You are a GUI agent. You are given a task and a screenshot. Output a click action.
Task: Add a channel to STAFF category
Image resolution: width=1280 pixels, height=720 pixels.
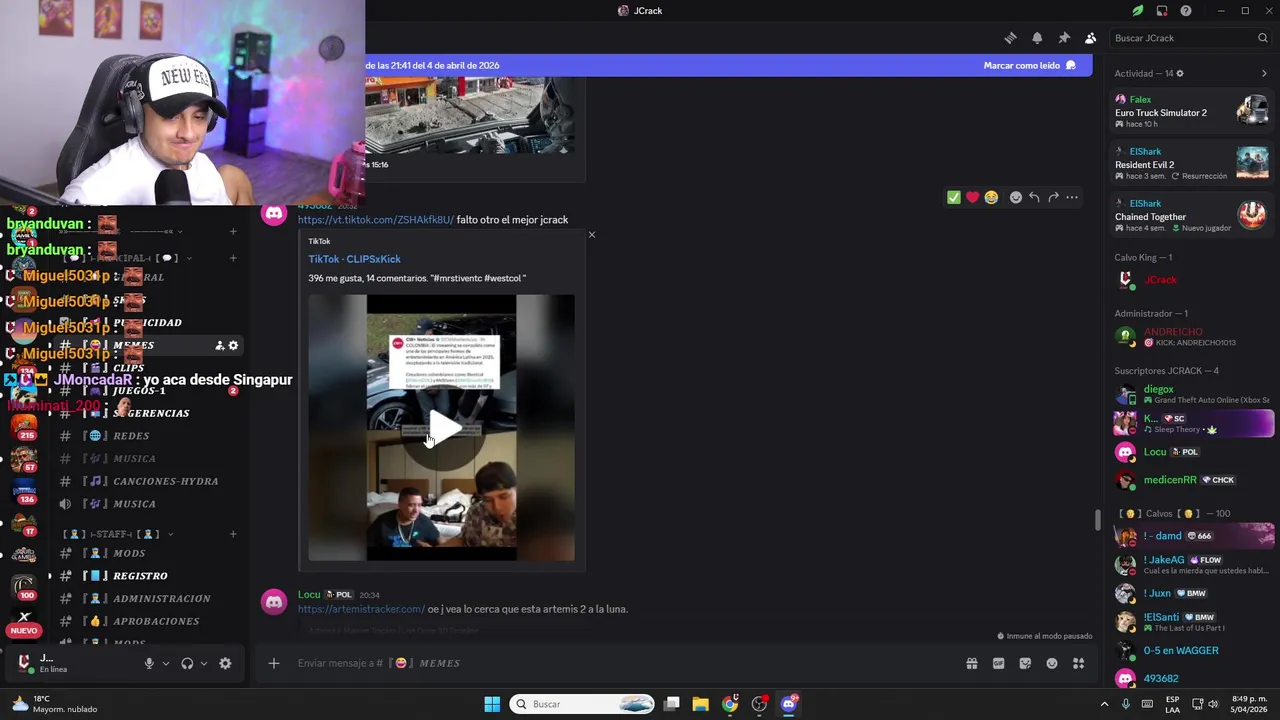233,534
